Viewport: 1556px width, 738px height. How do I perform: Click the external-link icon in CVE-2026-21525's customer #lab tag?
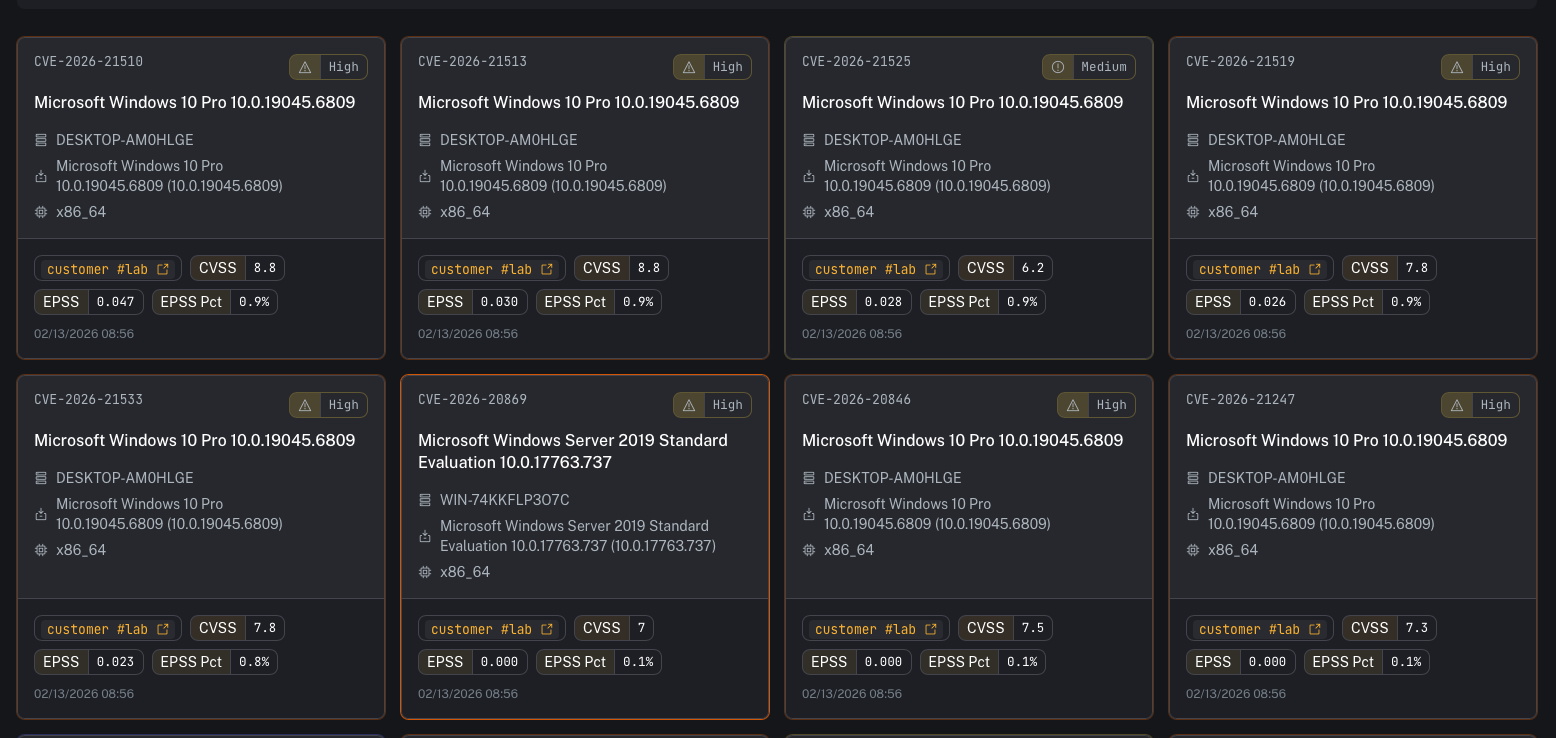(x=931, y=269)
